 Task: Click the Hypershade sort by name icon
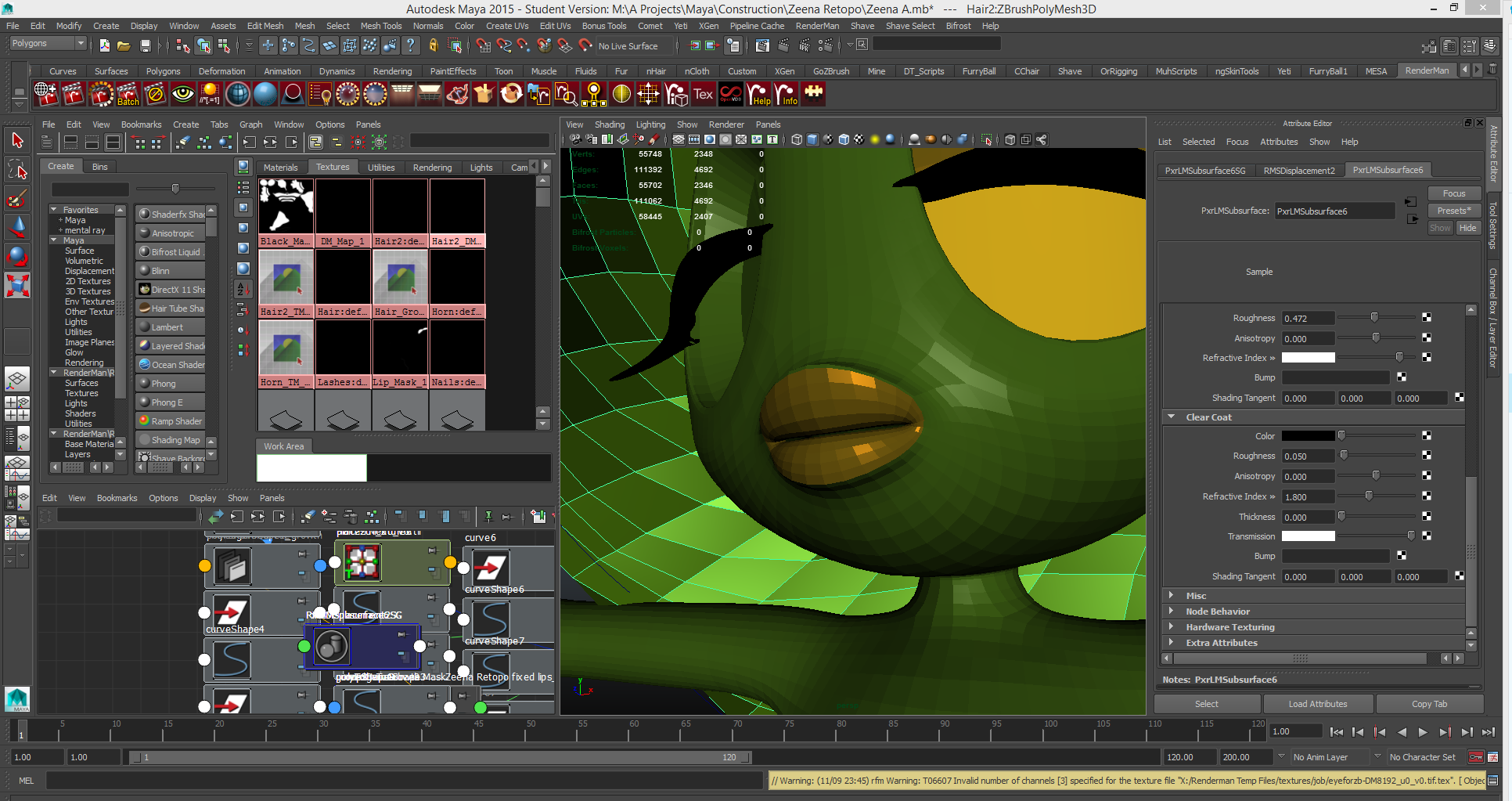(x=243, y=290)
